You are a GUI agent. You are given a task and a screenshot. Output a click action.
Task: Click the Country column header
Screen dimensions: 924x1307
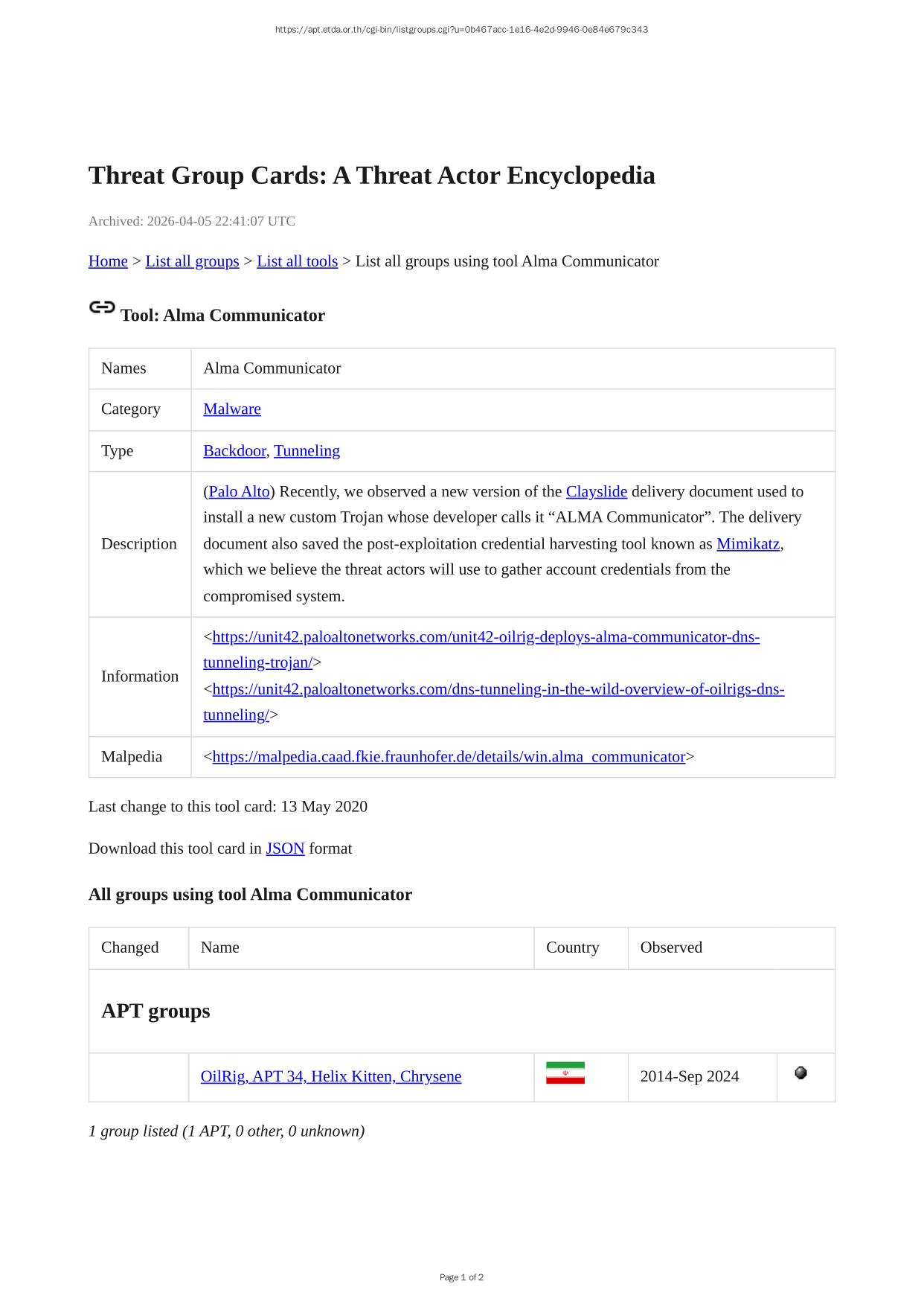point(572,948)
